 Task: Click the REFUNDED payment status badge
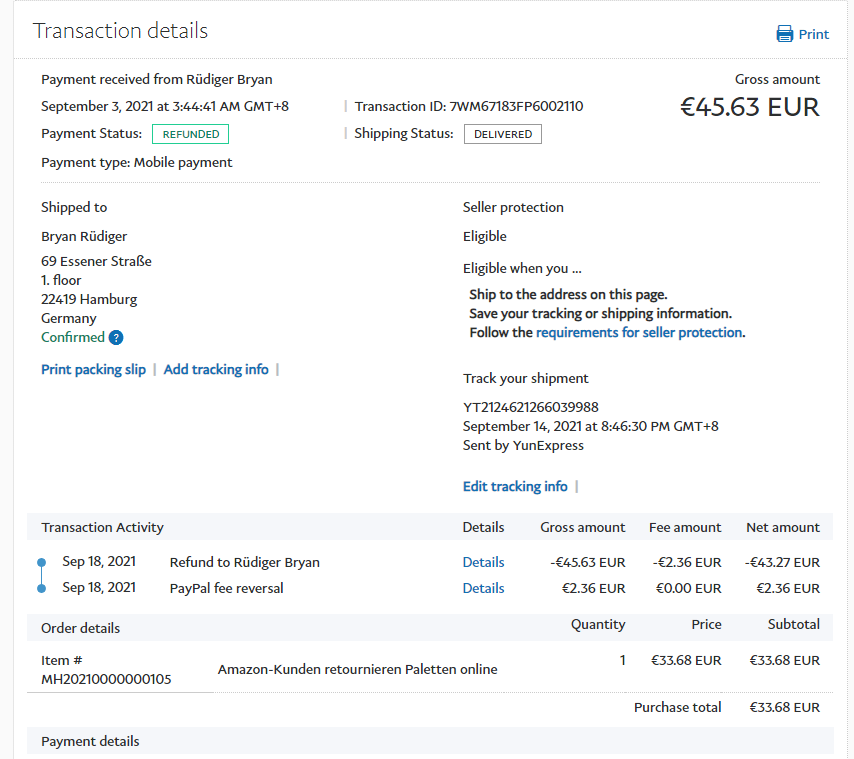coord(190,134)
